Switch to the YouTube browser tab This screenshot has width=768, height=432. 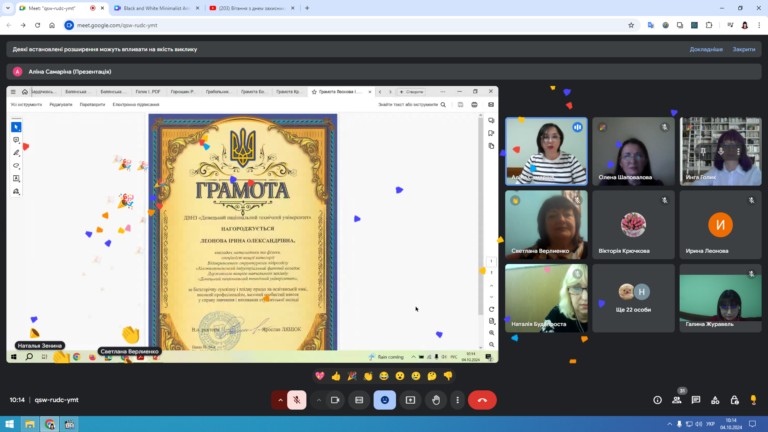252,8
